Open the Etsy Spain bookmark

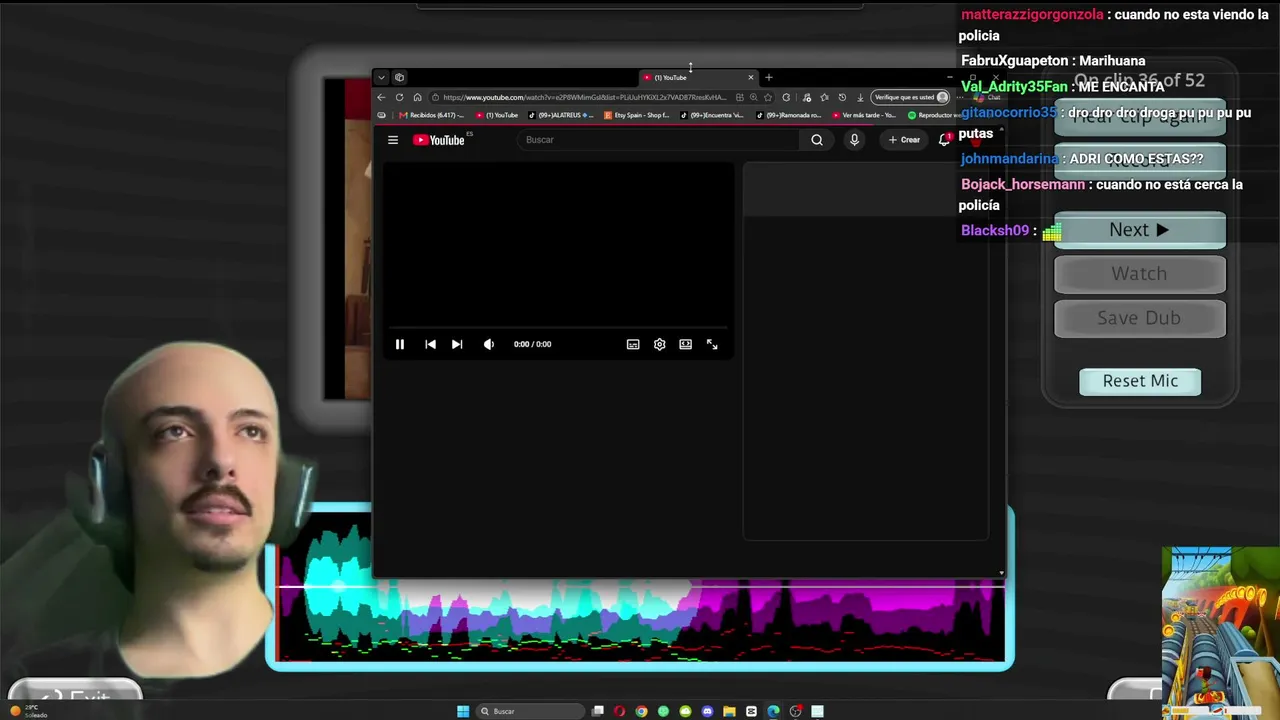(x=637, y=115)
